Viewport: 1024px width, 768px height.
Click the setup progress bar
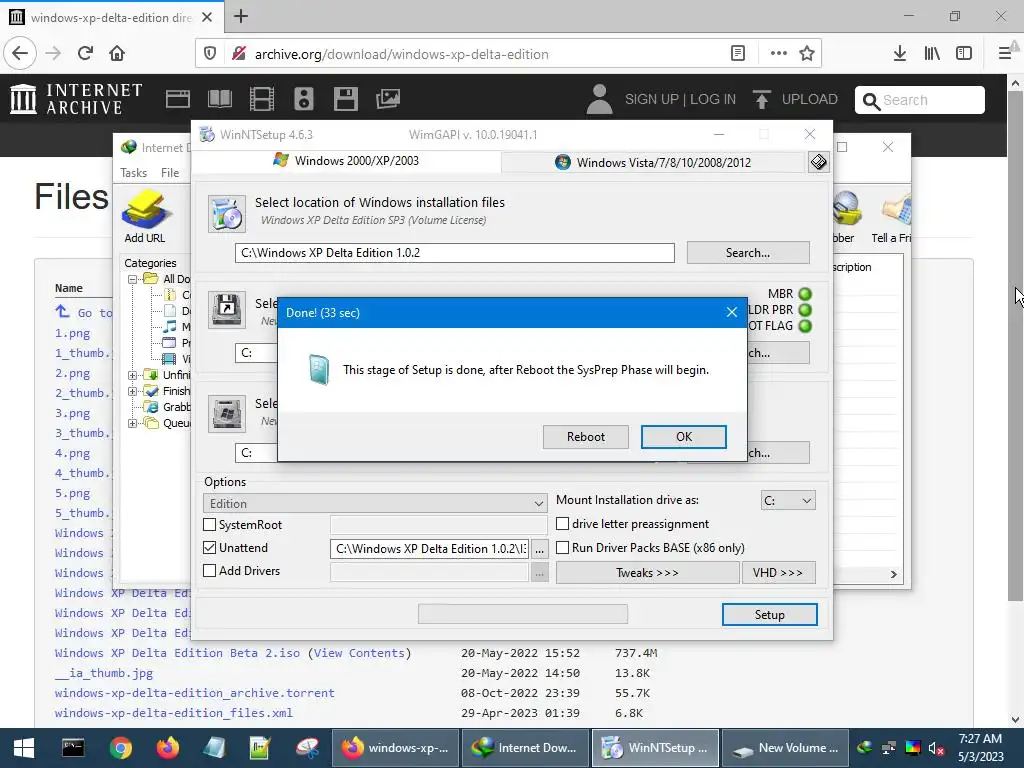point(522,614)
